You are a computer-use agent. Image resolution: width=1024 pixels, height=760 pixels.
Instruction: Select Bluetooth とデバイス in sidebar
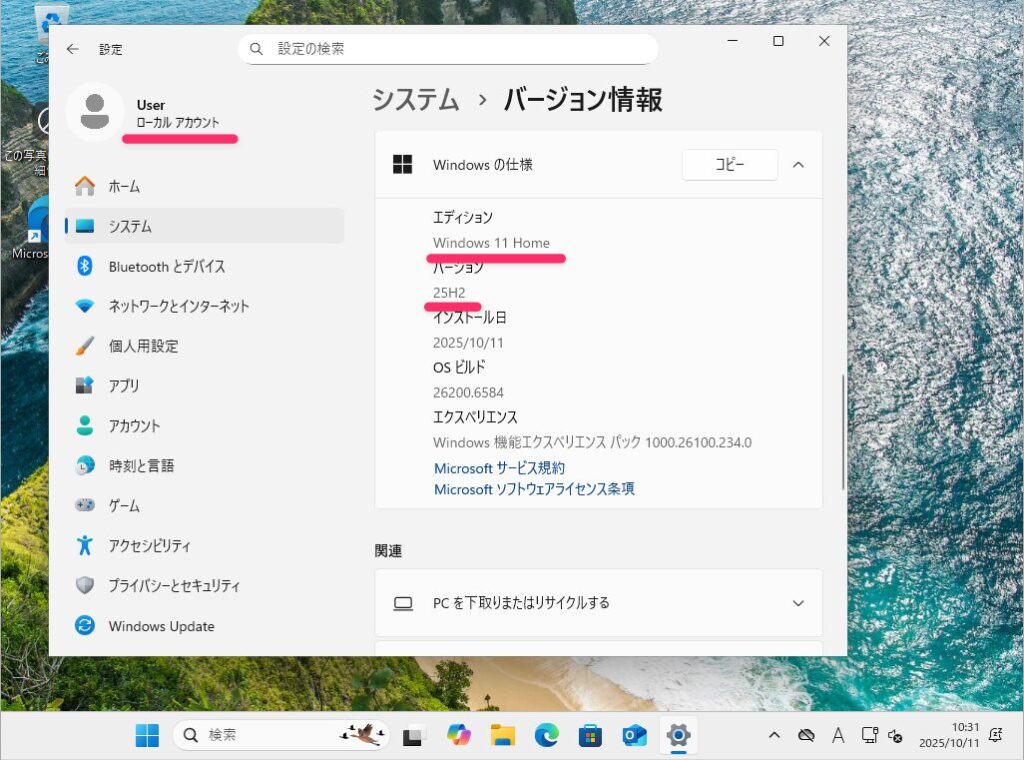click(x=166, y=267)
